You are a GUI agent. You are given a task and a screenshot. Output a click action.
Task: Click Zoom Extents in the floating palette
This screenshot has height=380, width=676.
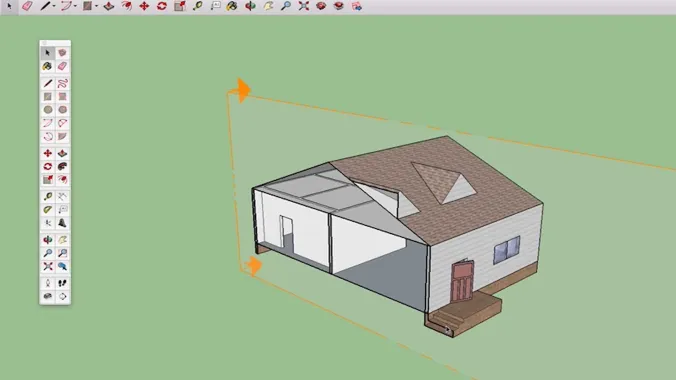pos(48,267)
